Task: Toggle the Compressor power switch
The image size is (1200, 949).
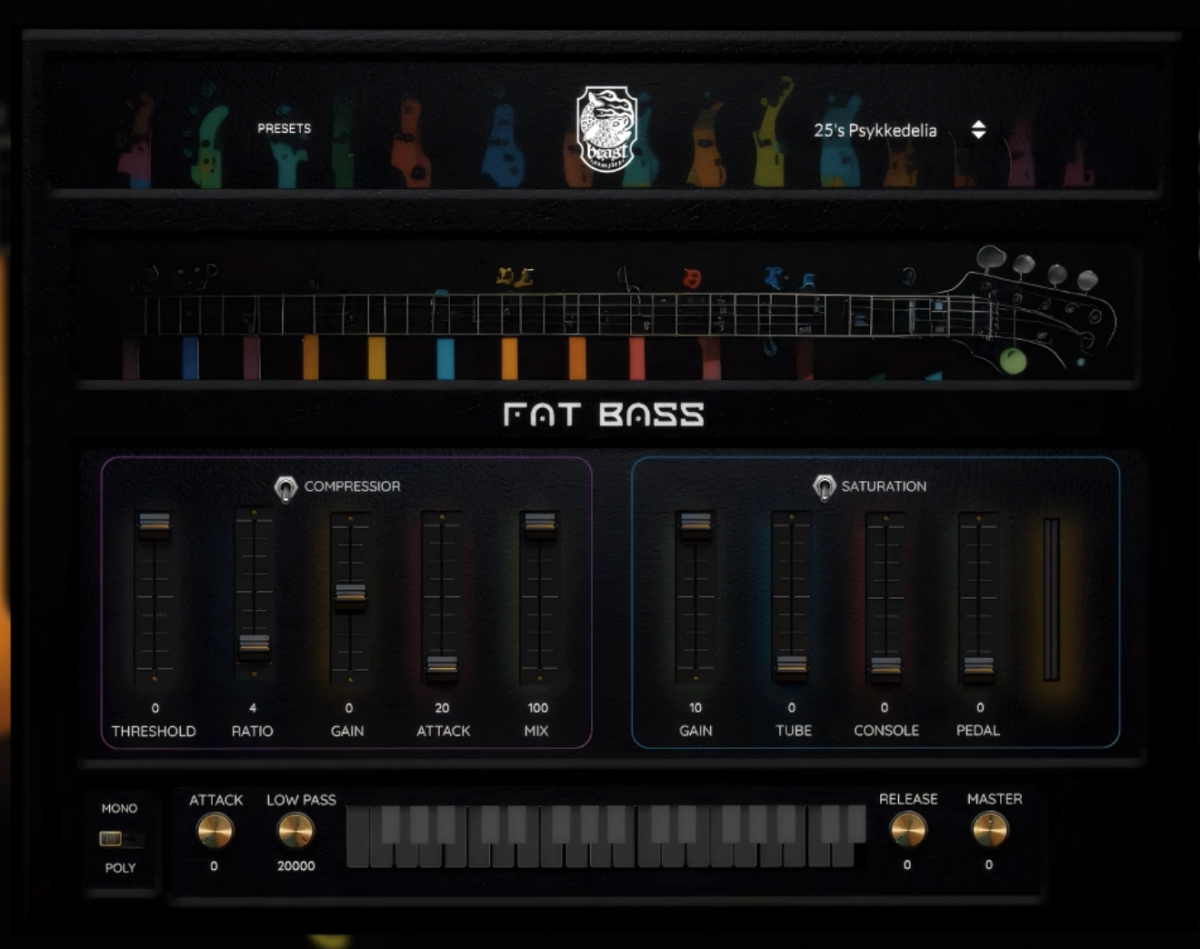Action: [286, 488]
